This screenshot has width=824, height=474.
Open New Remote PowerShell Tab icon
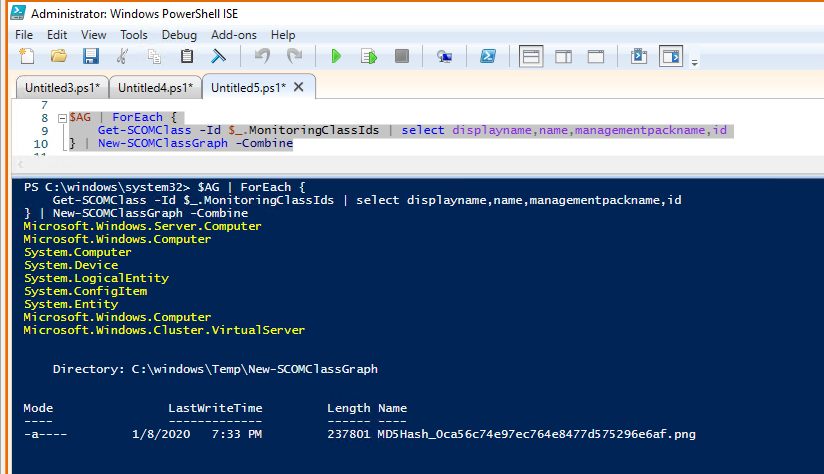click(444, 57)
